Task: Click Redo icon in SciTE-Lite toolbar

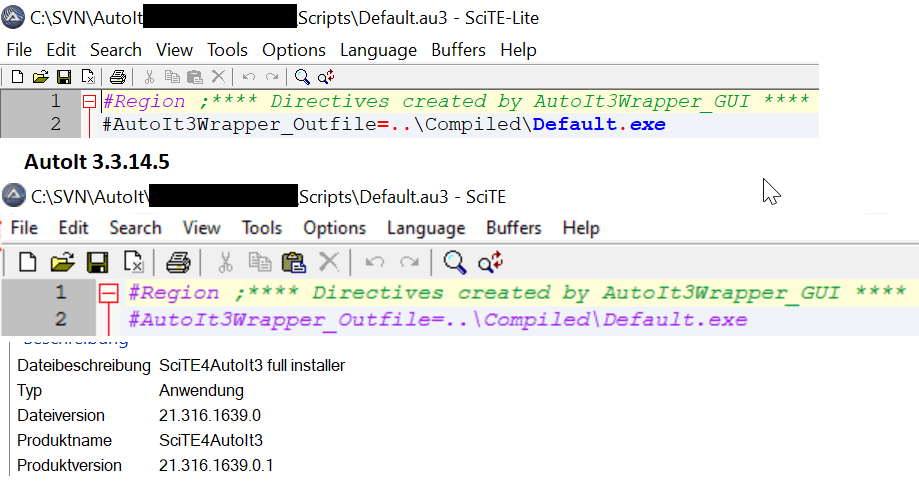Action: 272,77
